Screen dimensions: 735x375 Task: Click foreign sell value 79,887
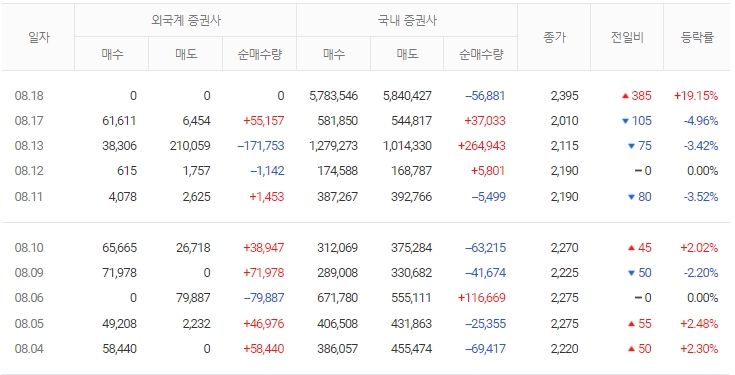(193, 298)
